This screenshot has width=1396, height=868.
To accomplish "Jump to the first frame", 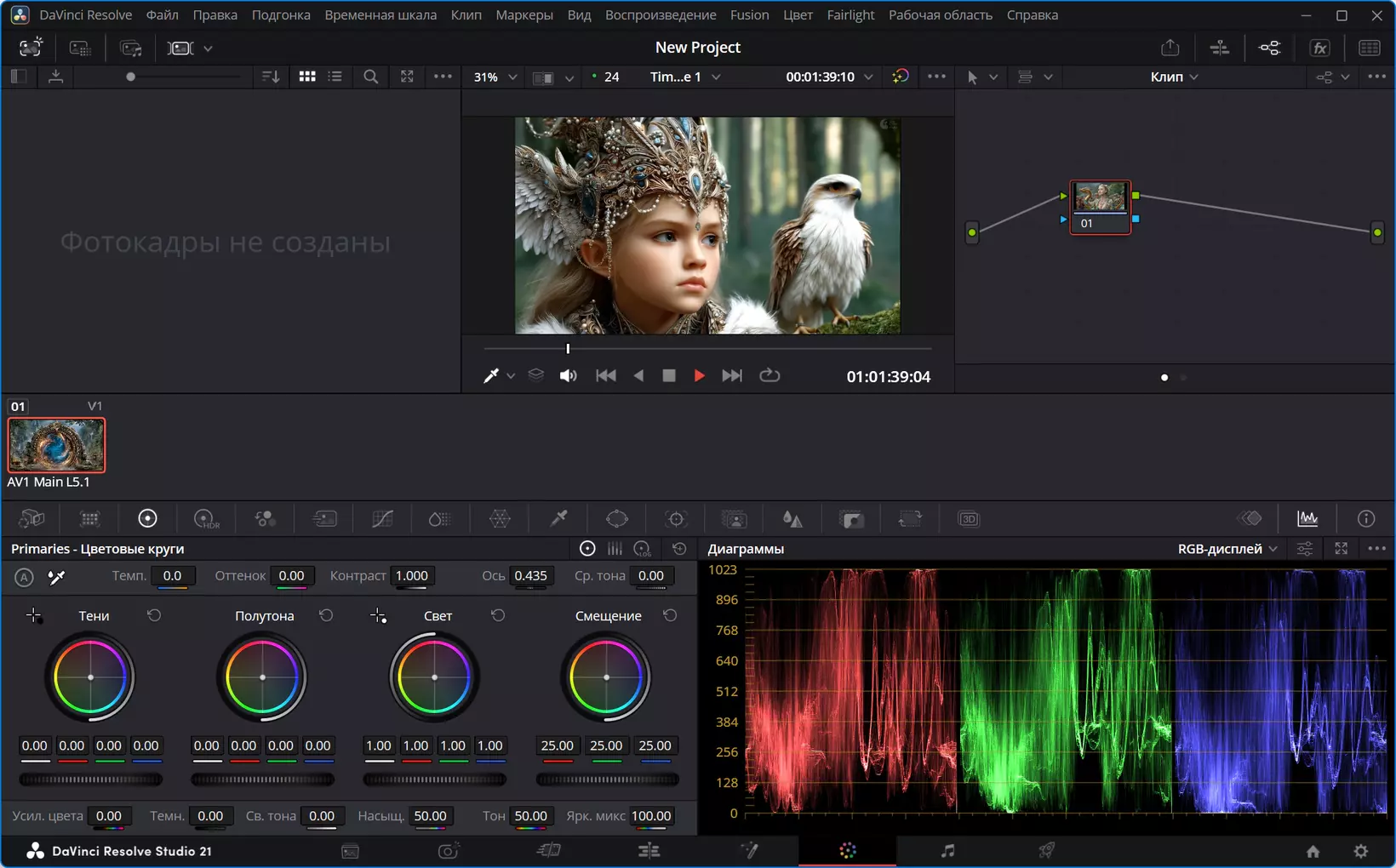I will (605, 375).
